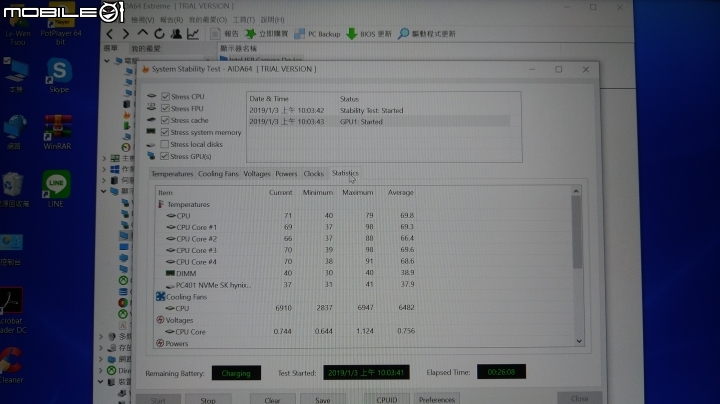Uncheck Stress system memory checkbox
Screen dimensions: 720x404
165,132
